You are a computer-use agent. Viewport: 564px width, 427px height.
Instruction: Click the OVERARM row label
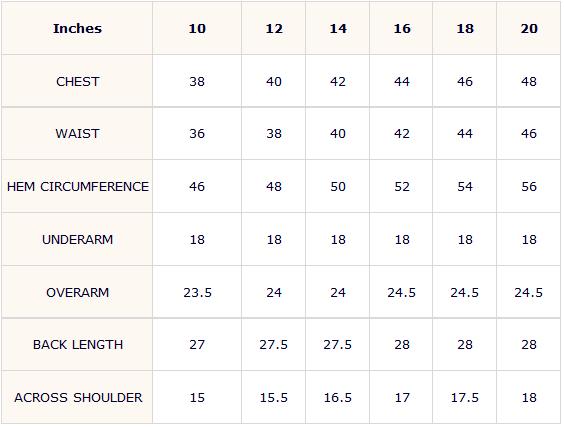coord(77,292)
